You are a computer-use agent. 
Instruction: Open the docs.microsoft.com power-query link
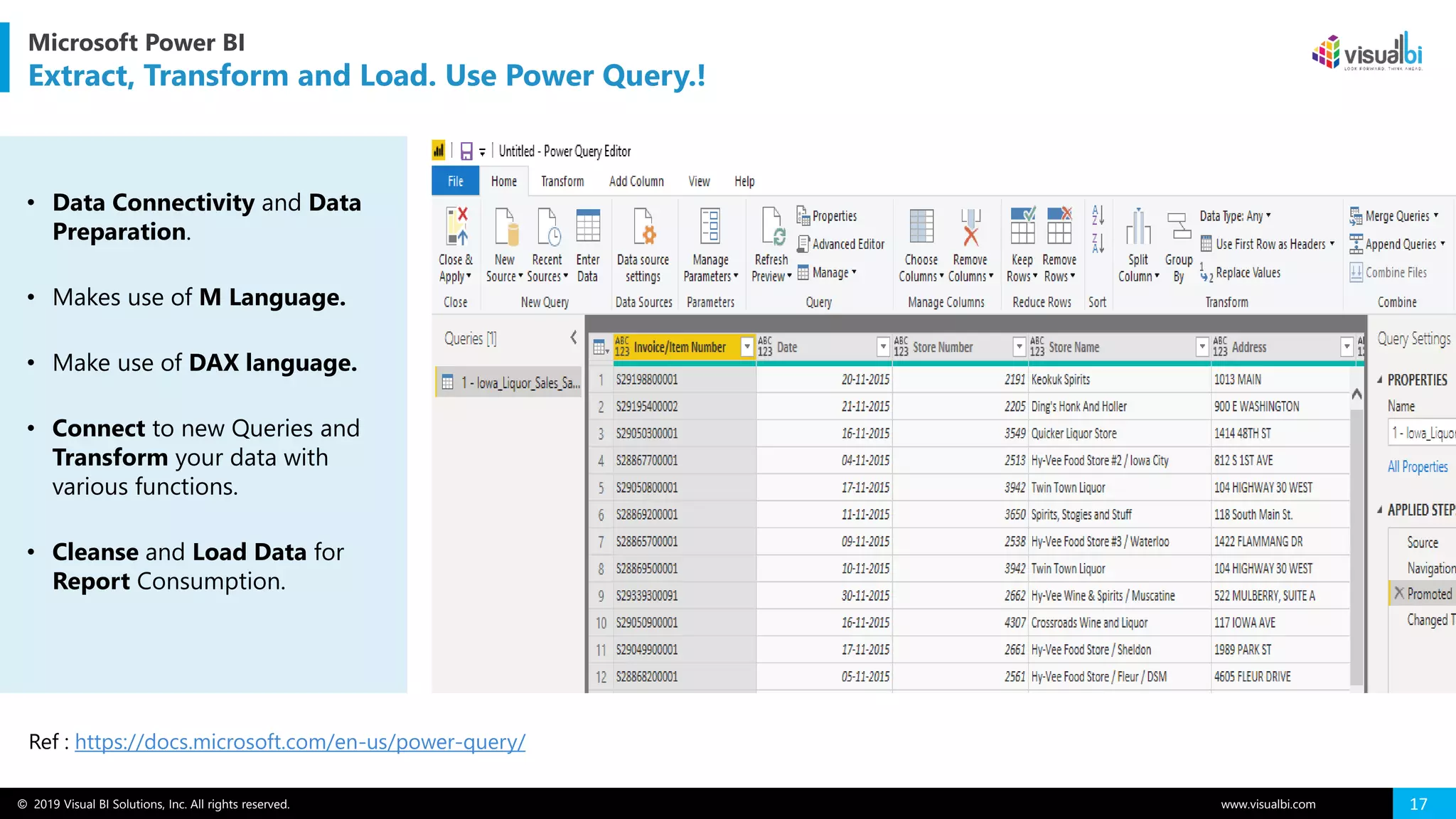tap(300, 742)
